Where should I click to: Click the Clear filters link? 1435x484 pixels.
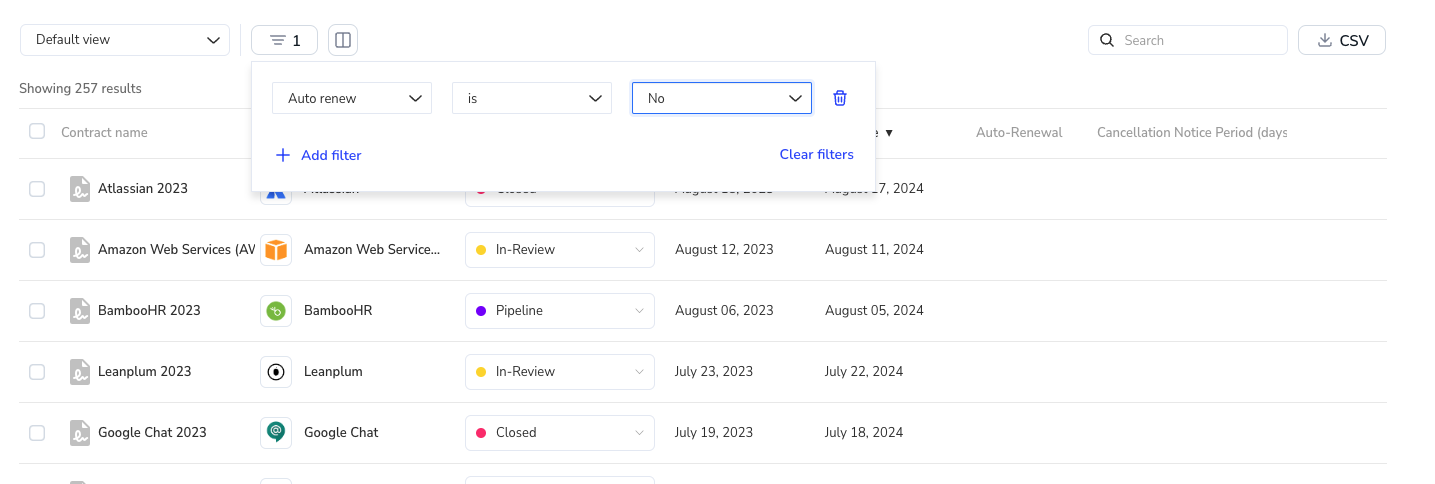pos(817,155)
